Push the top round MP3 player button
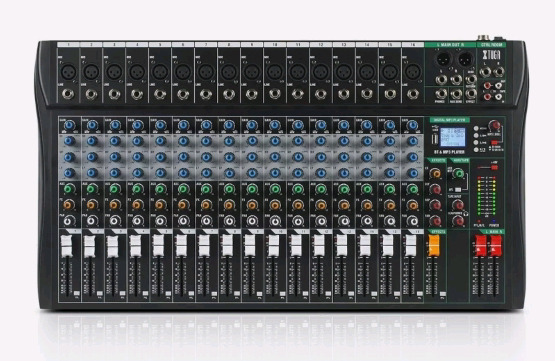Screen dimensions: 555x361 [476, 128]
